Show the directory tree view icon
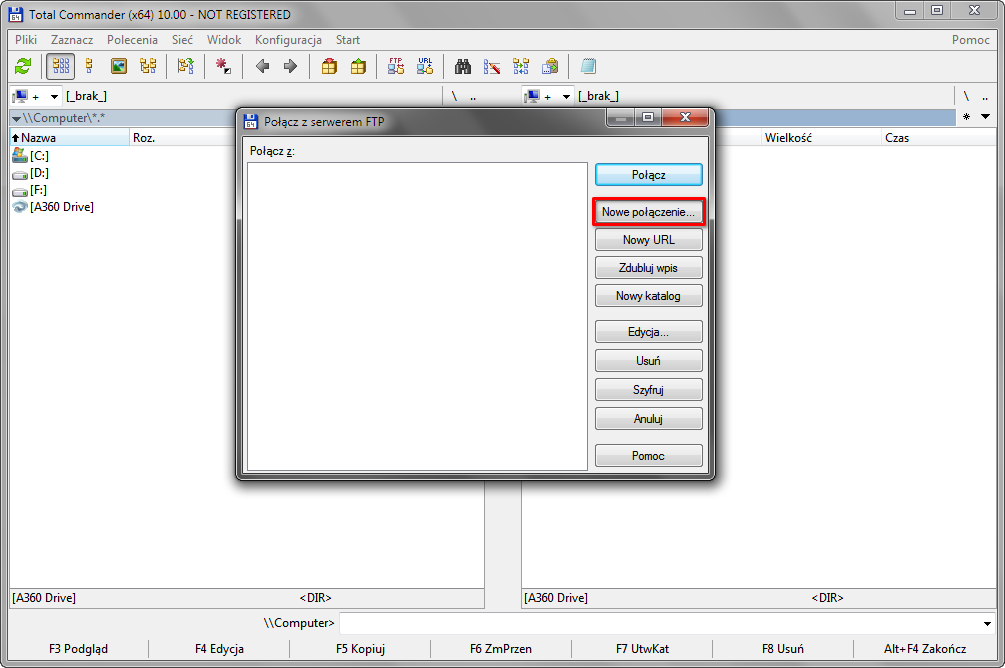This screenshot has height=668, width=1005. pos(148,66)
